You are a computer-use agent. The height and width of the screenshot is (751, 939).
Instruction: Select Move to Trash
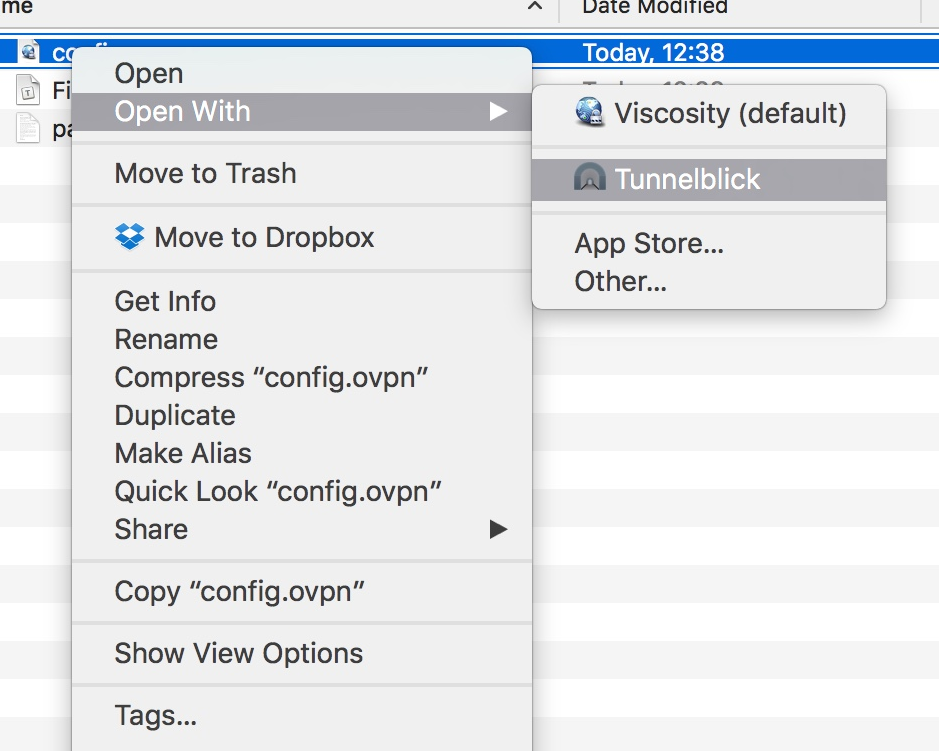(205, 173)
